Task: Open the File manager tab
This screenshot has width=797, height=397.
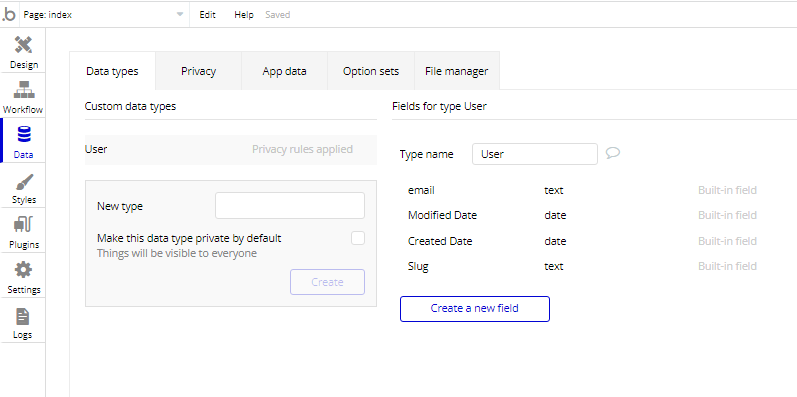Action: point(456,71)
